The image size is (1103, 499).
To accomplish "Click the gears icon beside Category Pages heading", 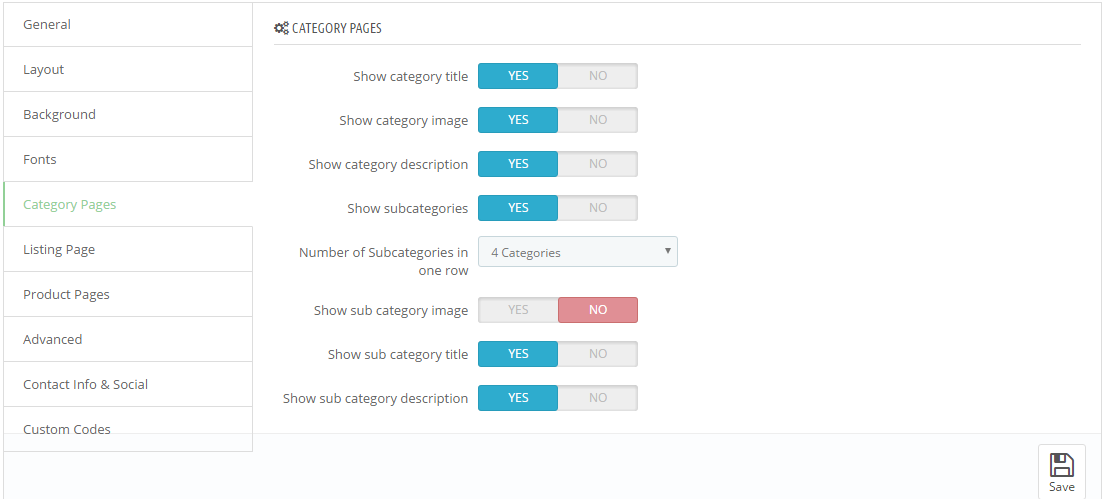I will click(x=281, y=29).
